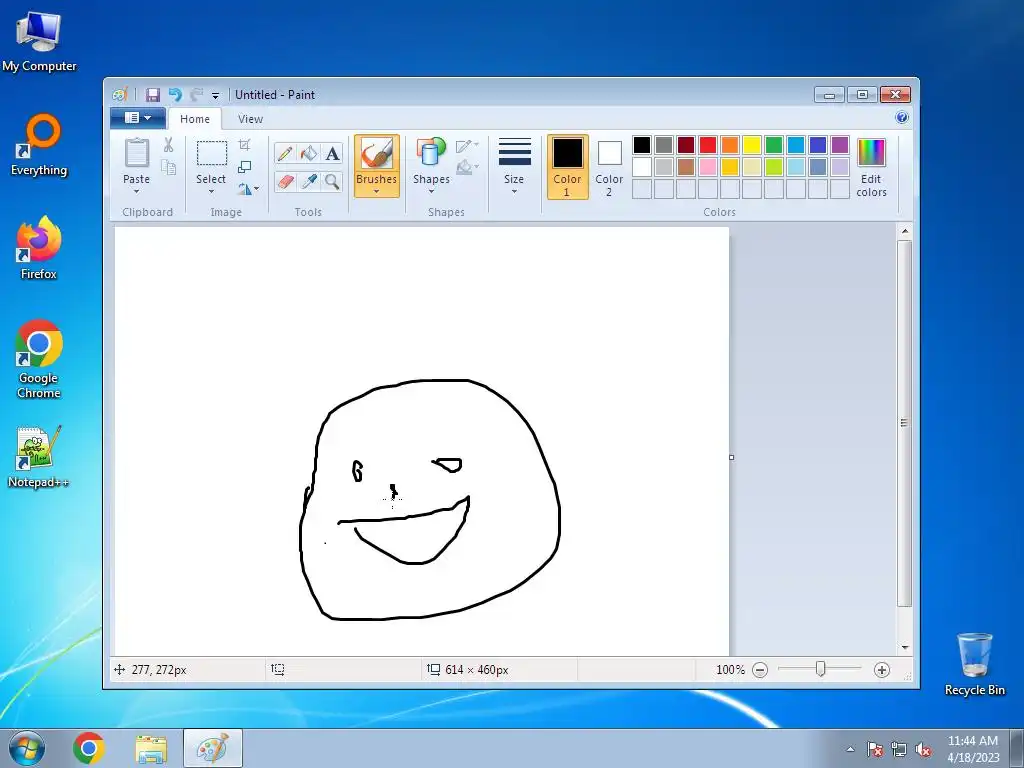
Task: Select Color 2 background box
Action: pos(609,167)
